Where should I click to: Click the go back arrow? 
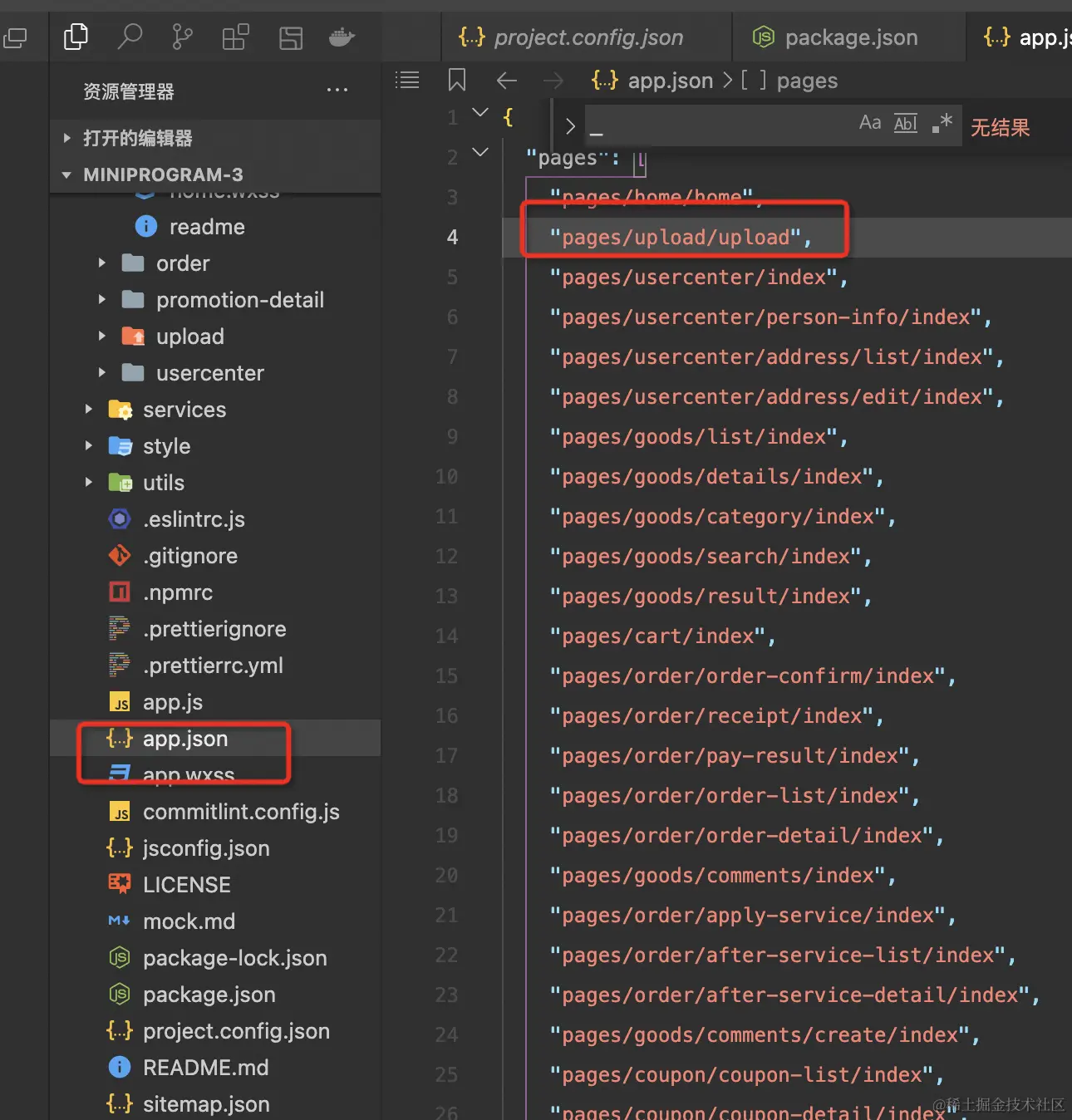506,81
